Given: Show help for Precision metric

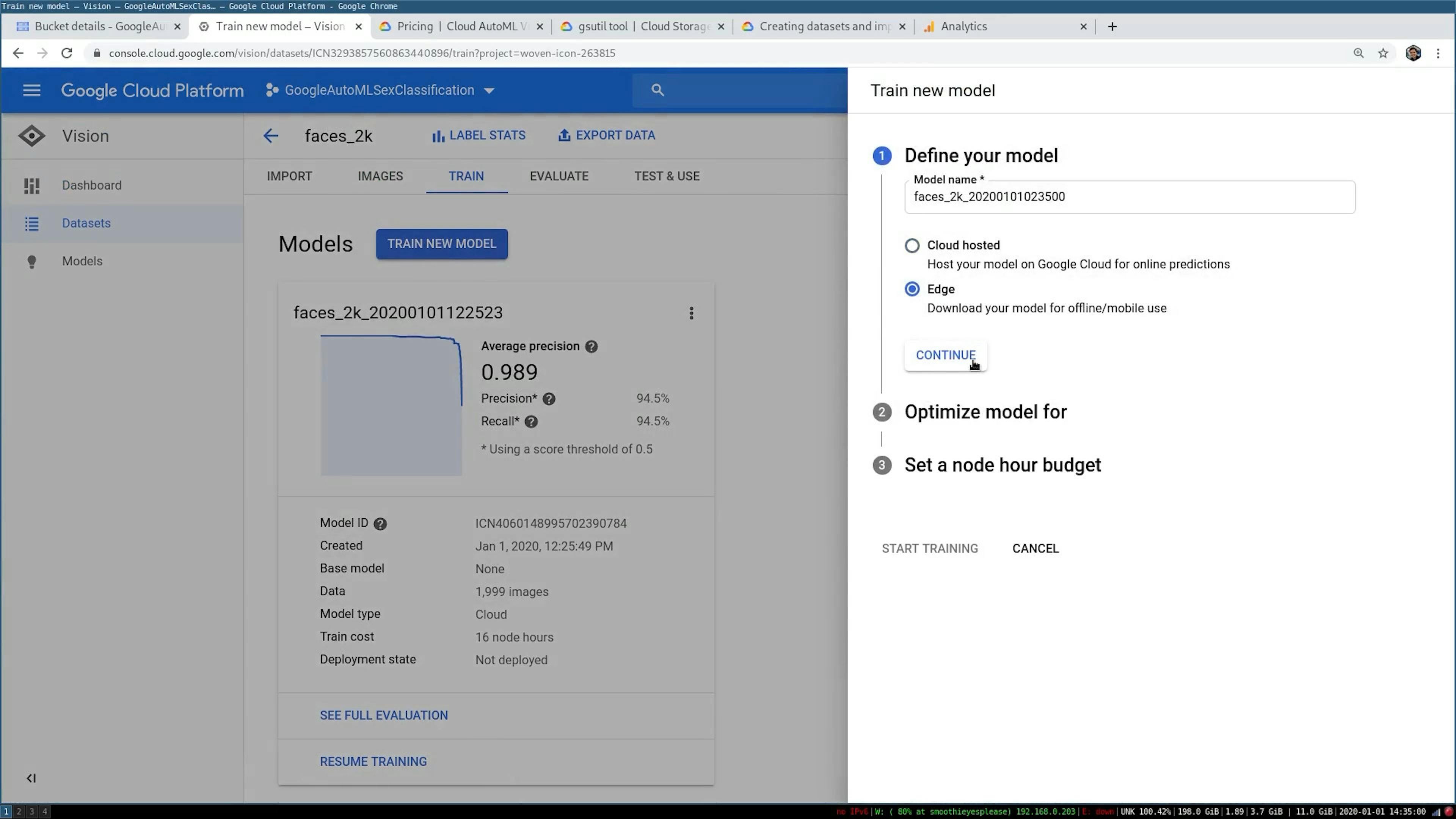Looking at the screenshot, I should coord(549,399).
